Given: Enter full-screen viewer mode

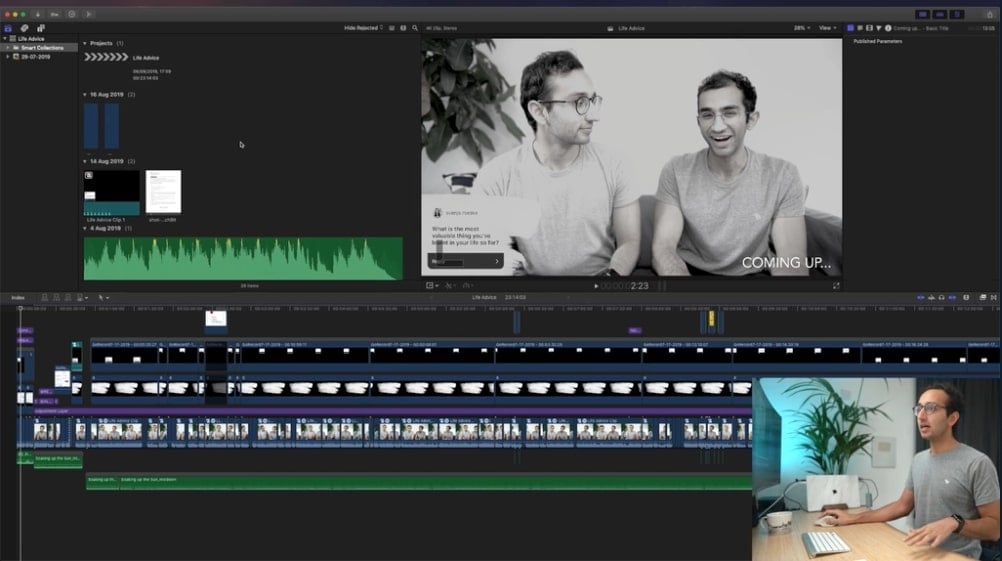Looking at the screenshot, I should (x=836, y=285).
